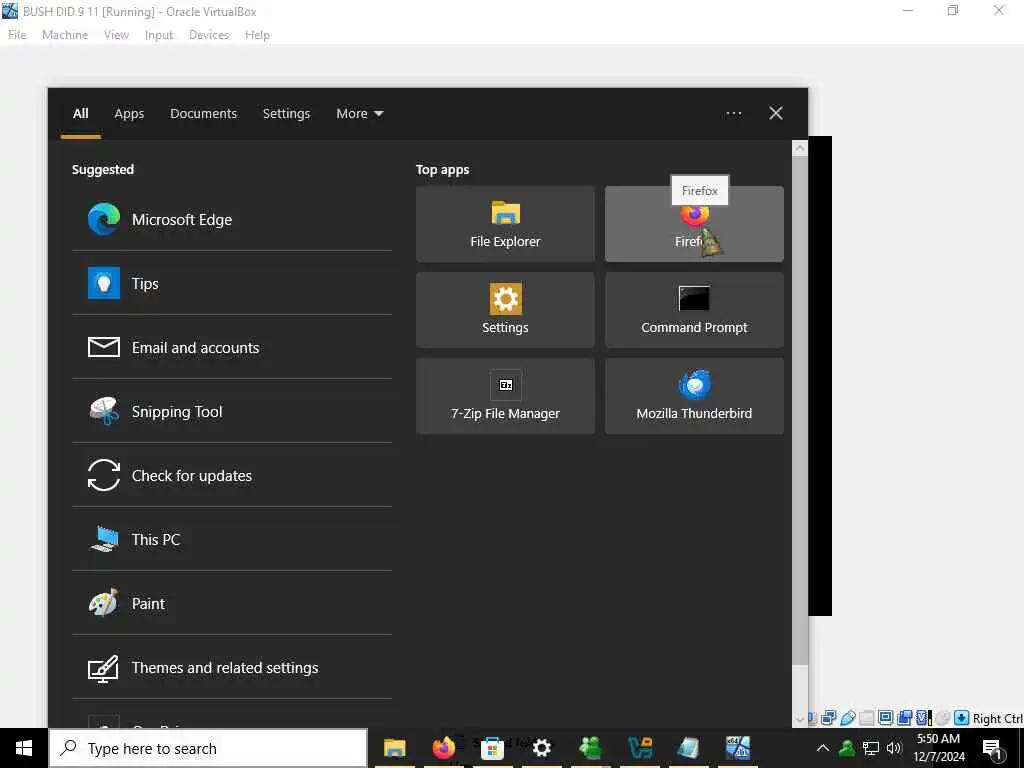Click the VirtualBox shared folders status icon
1024x768 pixels.
866,718
